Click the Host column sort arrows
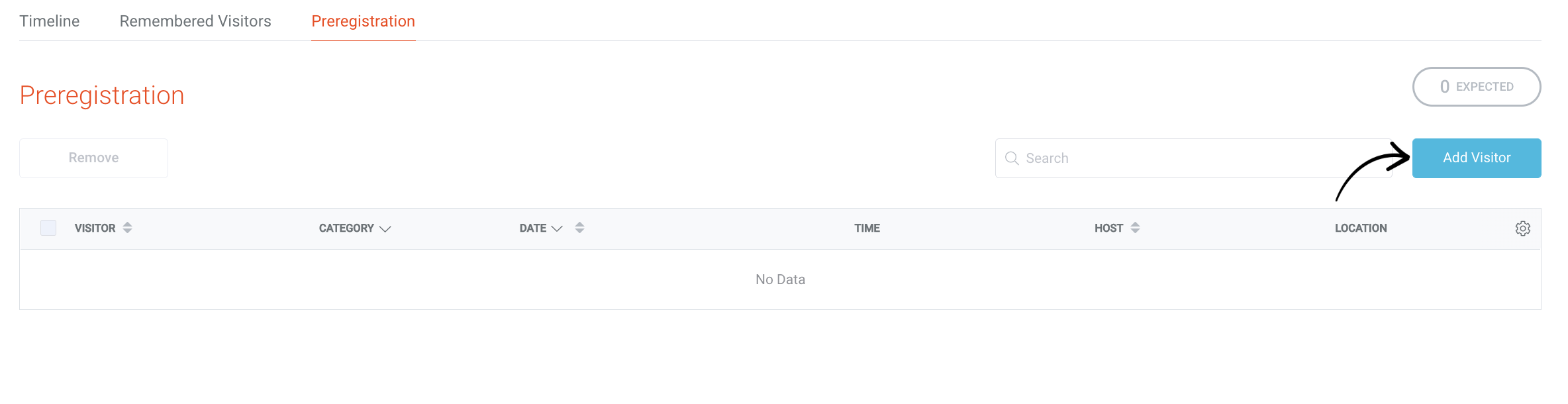This screenshot has height=404, width=1568. coord(1135,228)
